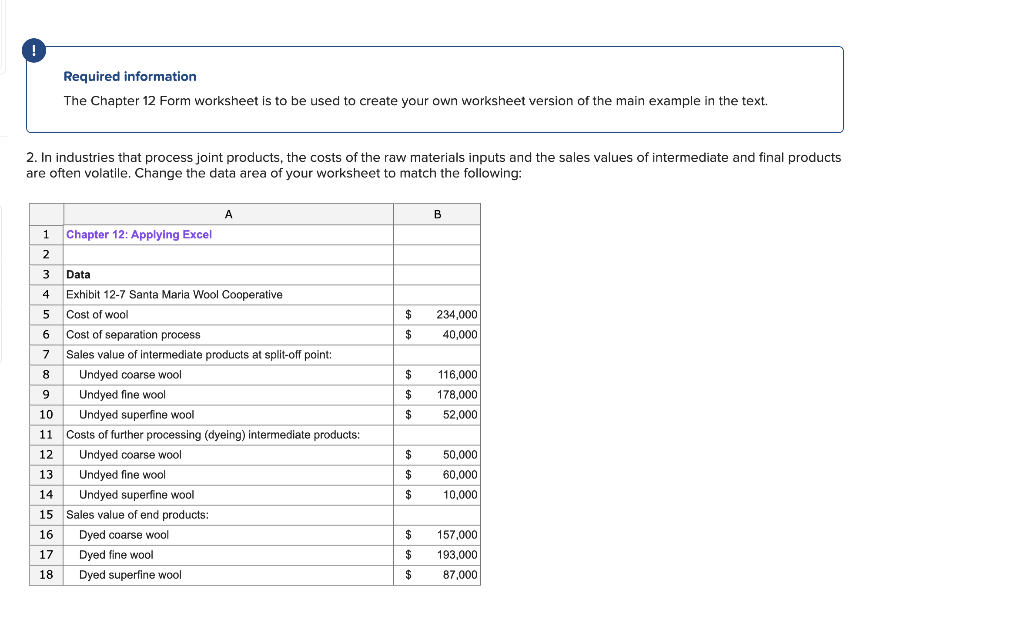This screenshot has height=623, width=1024.
Task: Click the blue exclamation alert icon
Action: coord(34,49)
